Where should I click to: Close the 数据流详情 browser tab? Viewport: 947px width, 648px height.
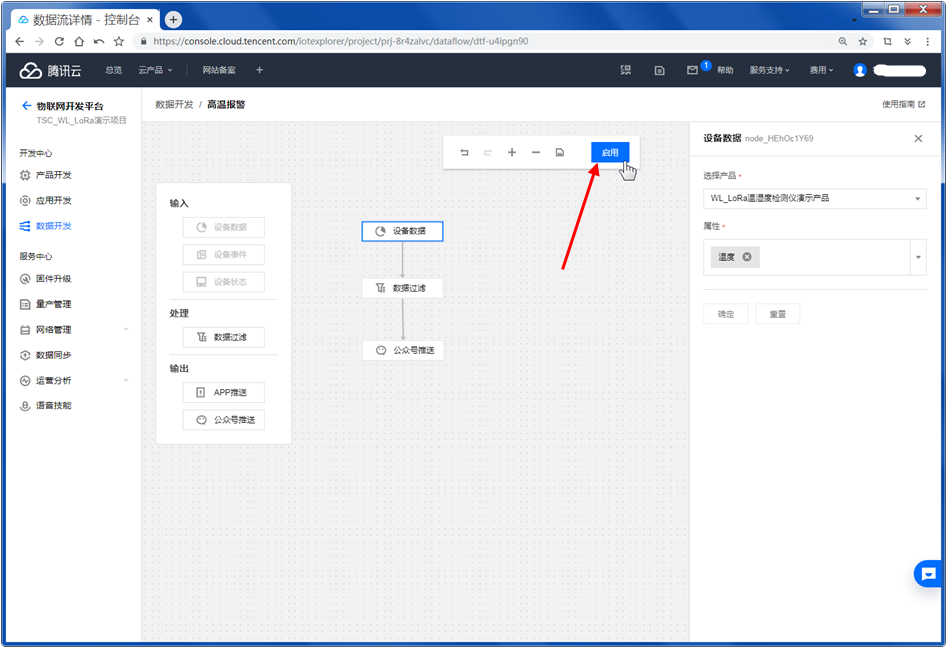tap(150, 20)
